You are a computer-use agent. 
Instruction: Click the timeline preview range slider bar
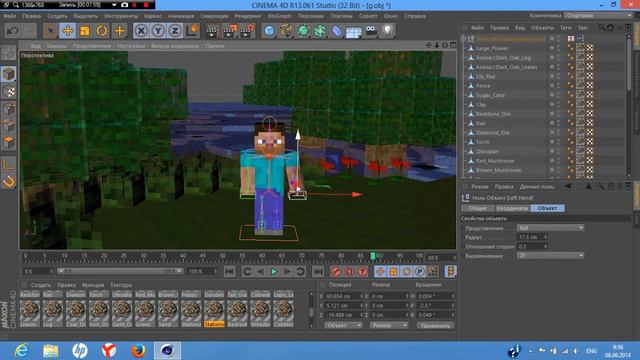coord(120,271)
